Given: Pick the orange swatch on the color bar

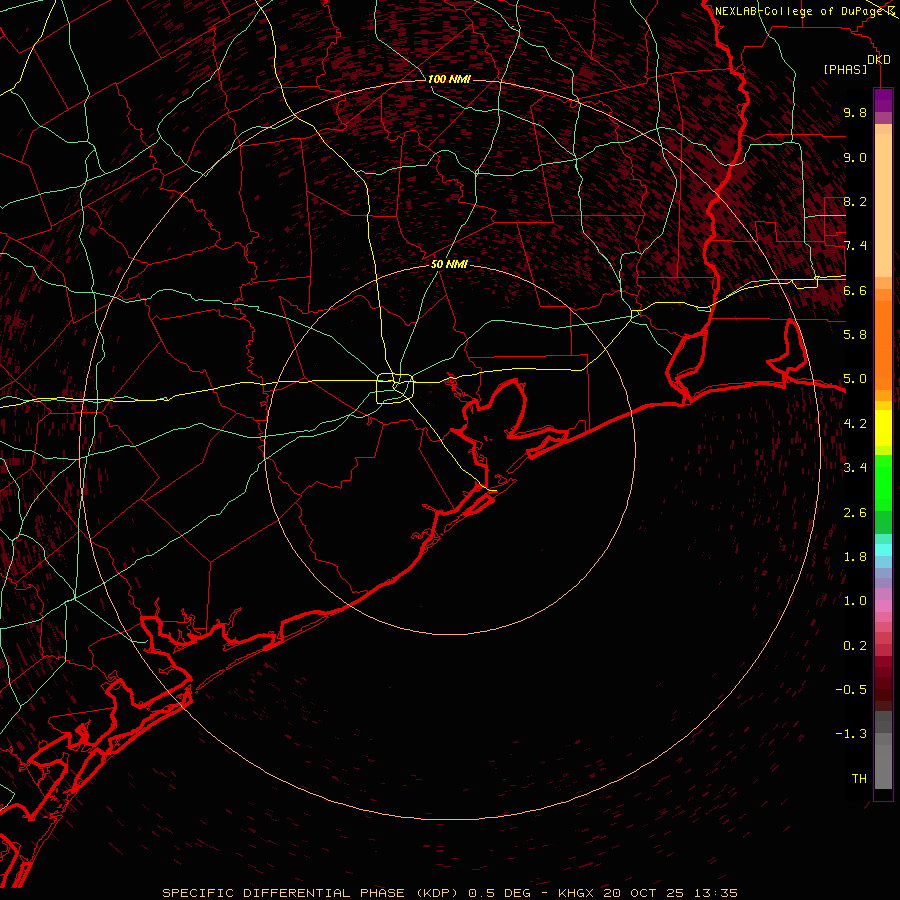Looking at the screenshot, I should click(x=883, y=344).
